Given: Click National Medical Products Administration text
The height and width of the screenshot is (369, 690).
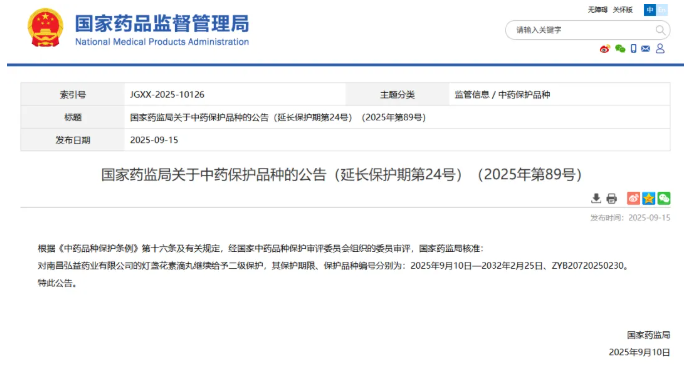Looking at the screenshot, I should pyautogui.click(x=162, y=42).
